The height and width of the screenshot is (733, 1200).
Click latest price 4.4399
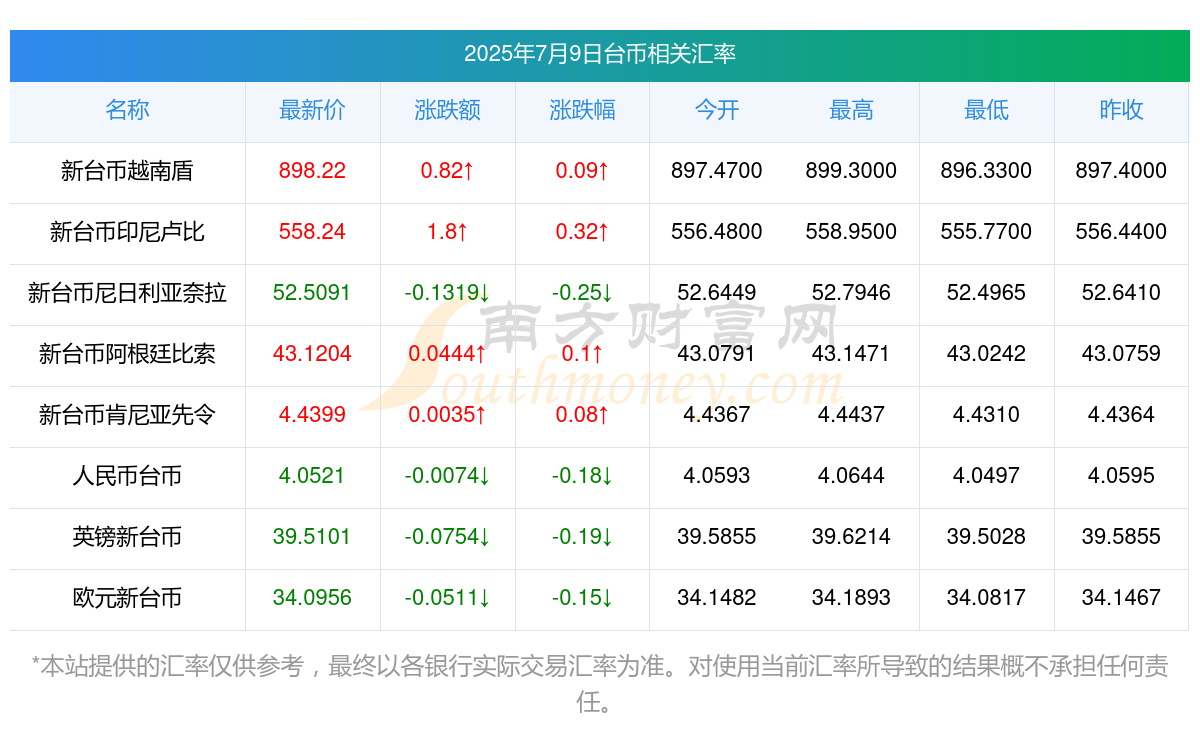[312, 415]
